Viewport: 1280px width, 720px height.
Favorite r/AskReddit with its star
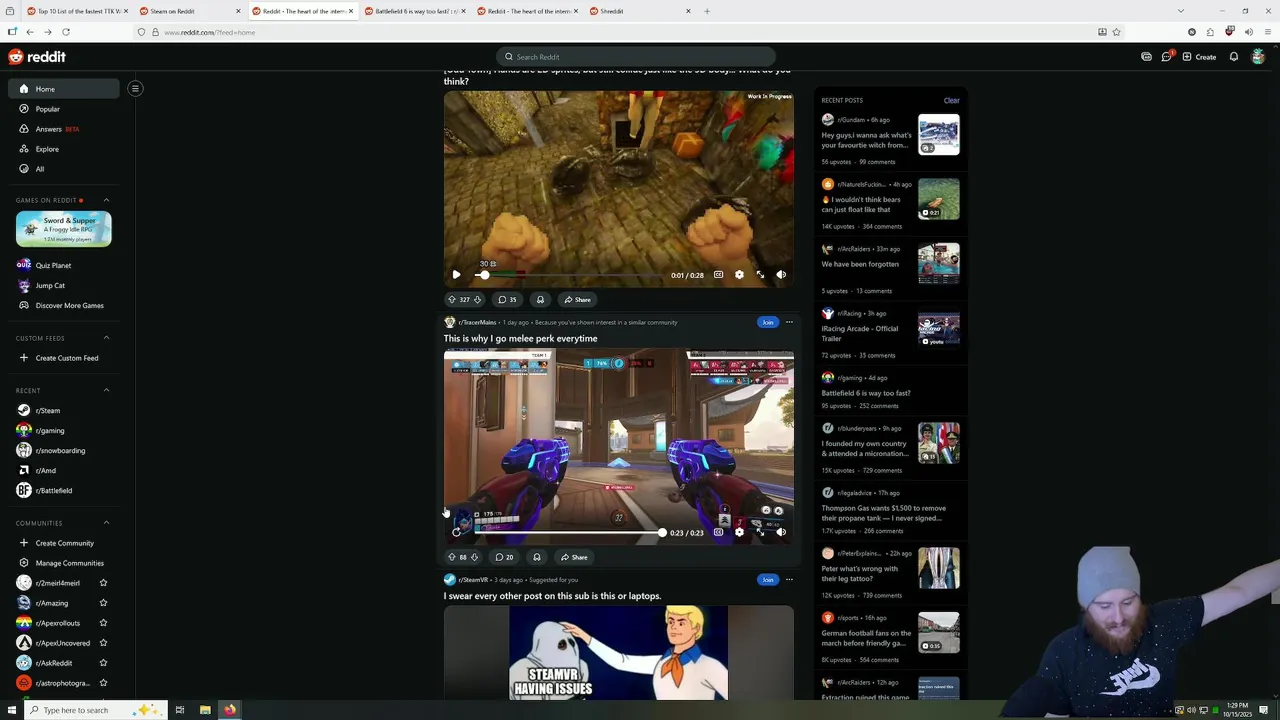click(x=103, y=663)
